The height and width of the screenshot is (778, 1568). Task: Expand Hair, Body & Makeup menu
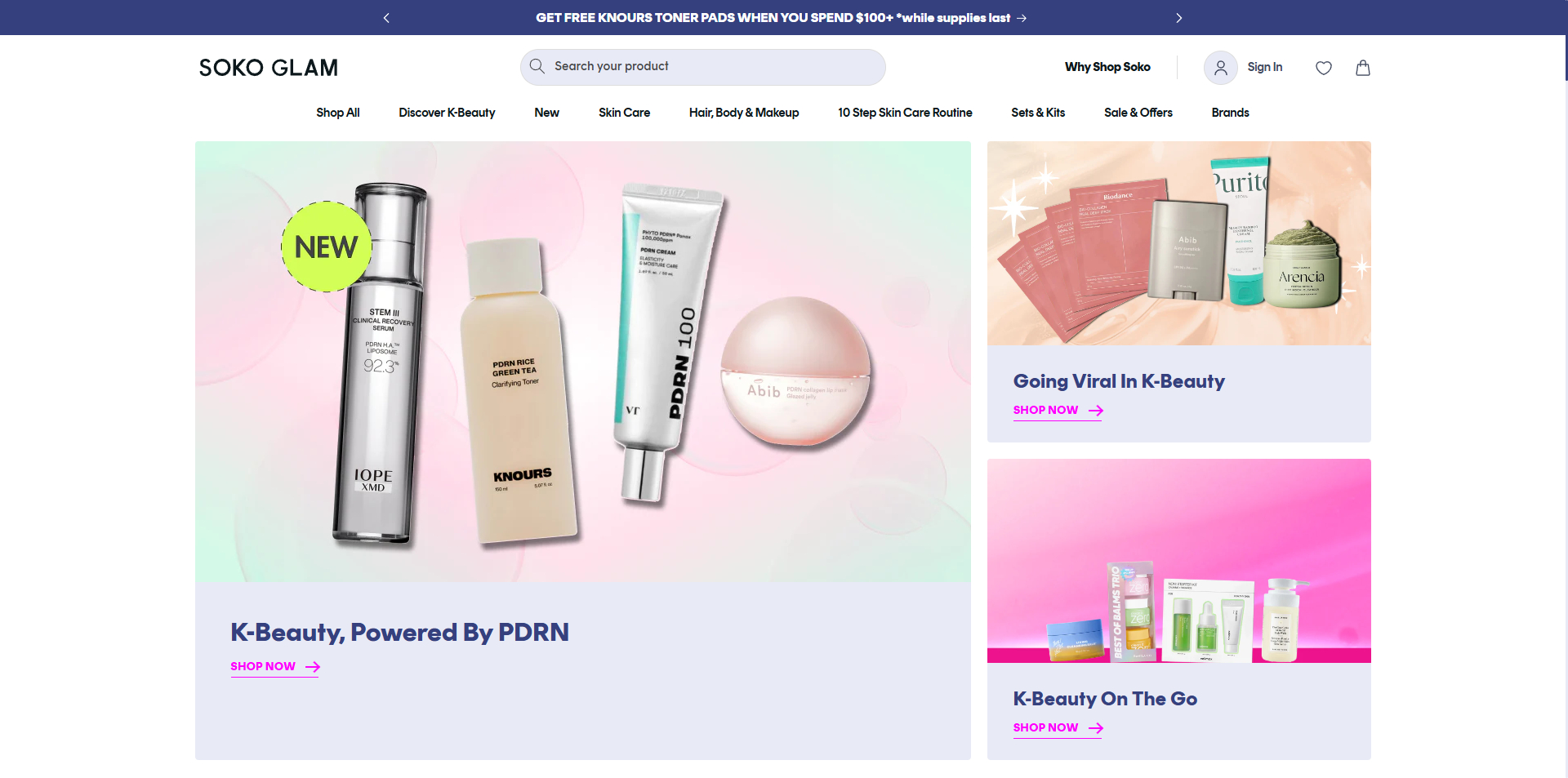click(743, 113)
